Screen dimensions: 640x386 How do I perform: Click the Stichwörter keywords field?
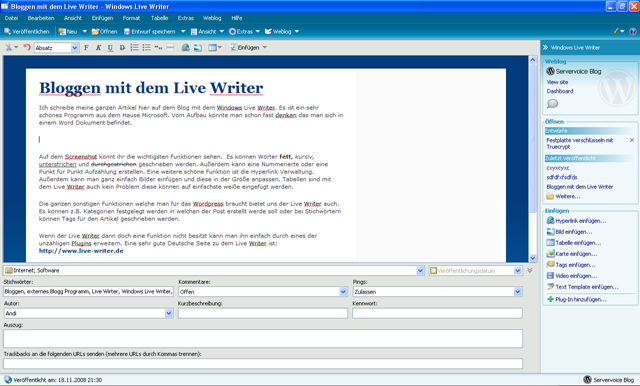coord(89,292)
